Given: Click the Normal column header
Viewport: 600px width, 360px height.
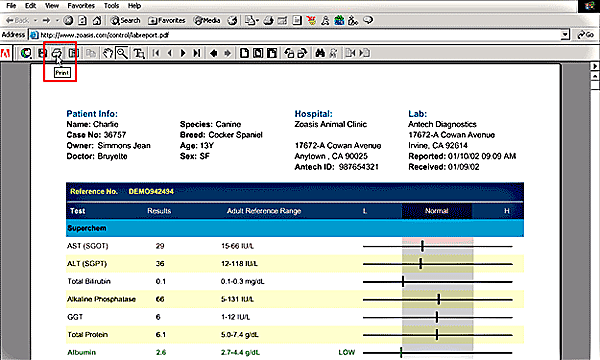Looking at the screenshot, I should [x=437, y=211].
